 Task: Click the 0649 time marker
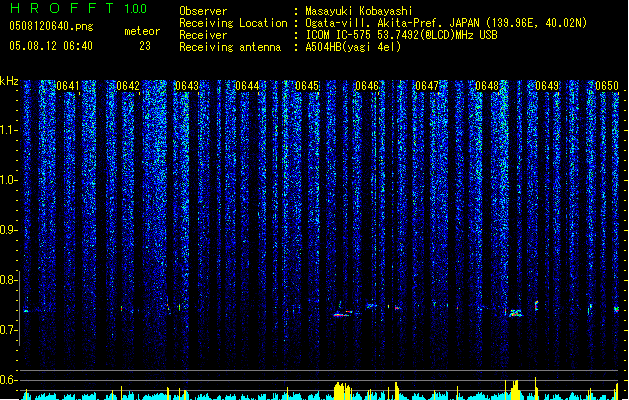547,86
